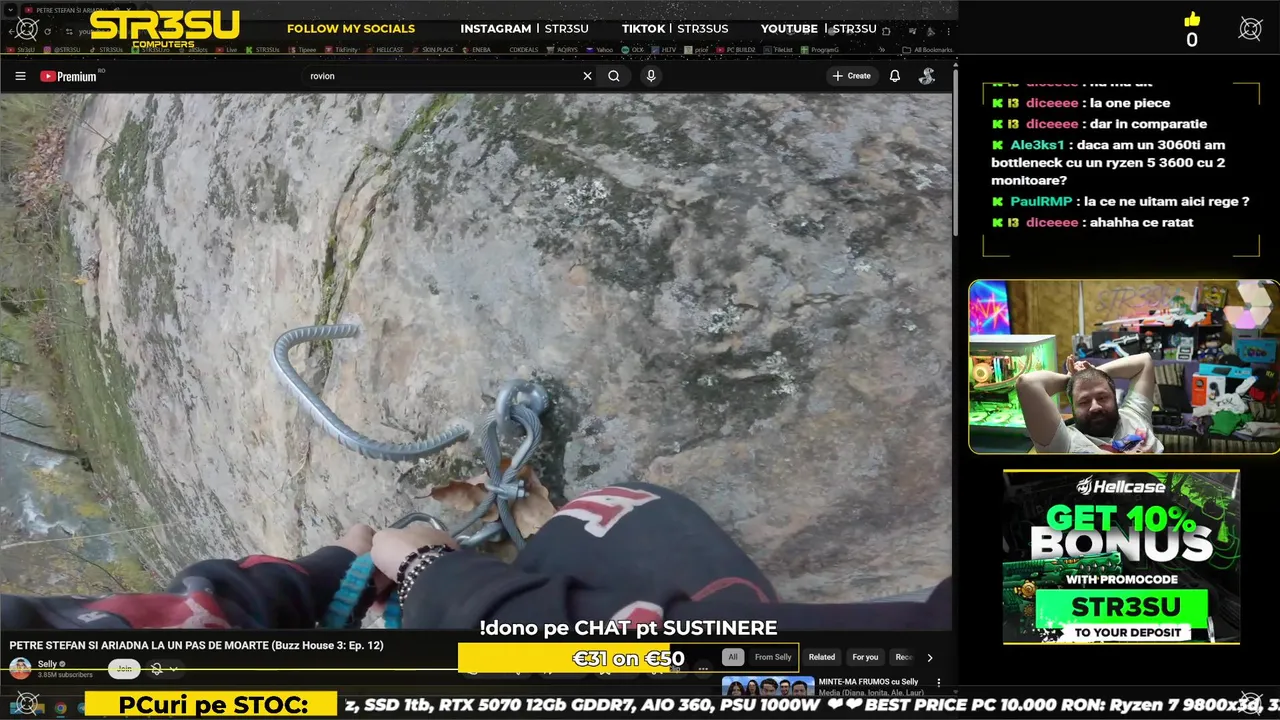Click the '€31 on €50' donation goal bar
This screenshot has height=720, width=1280.
point(628,658)
